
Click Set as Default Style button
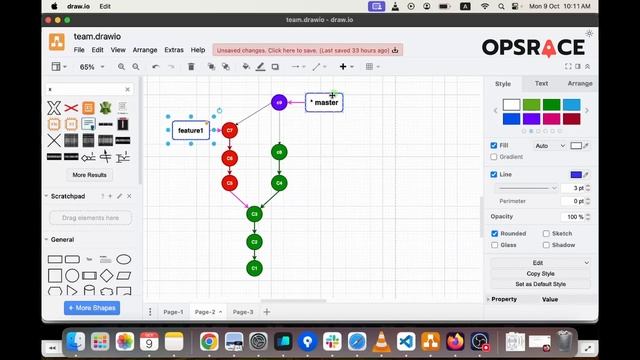(x=540, y=284)
